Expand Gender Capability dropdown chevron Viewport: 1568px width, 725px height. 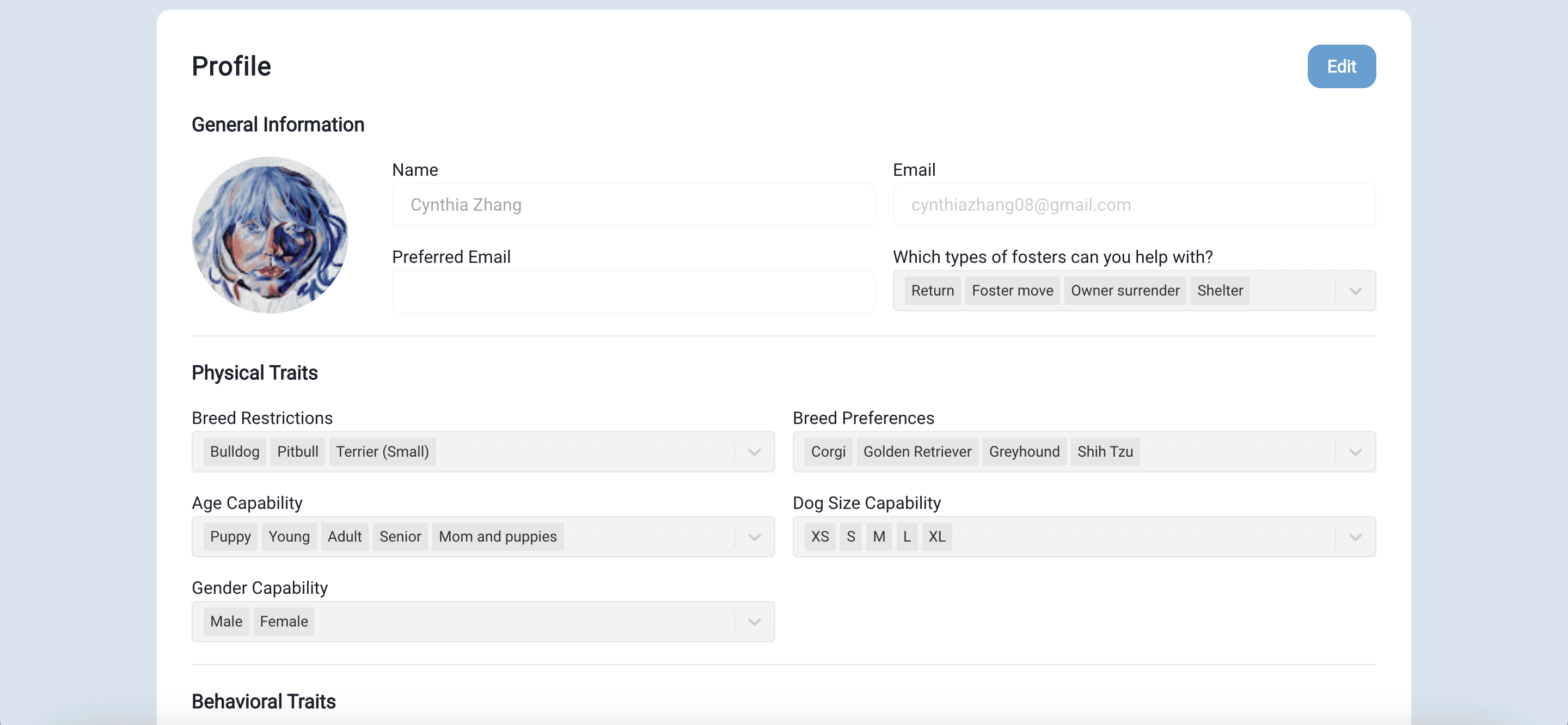(754, 622)
